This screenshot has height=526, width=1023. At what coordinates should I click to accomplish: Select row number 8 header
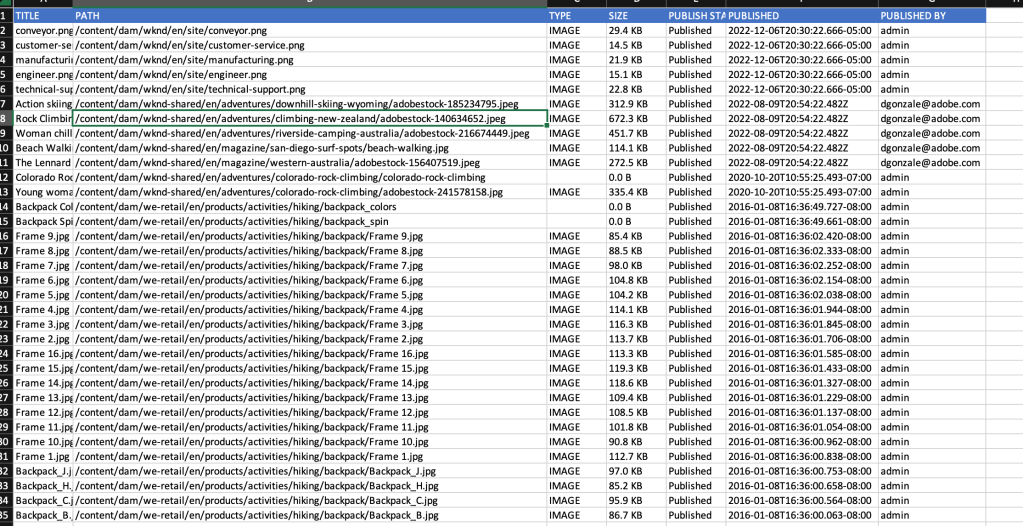click(5, 119)
